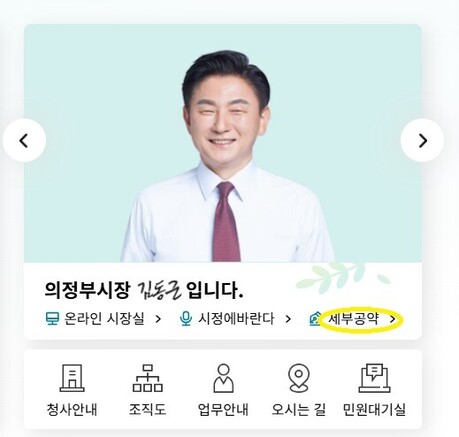
Task: Select the 오시는 길 menu label
Action: click(x=299, y=410)
